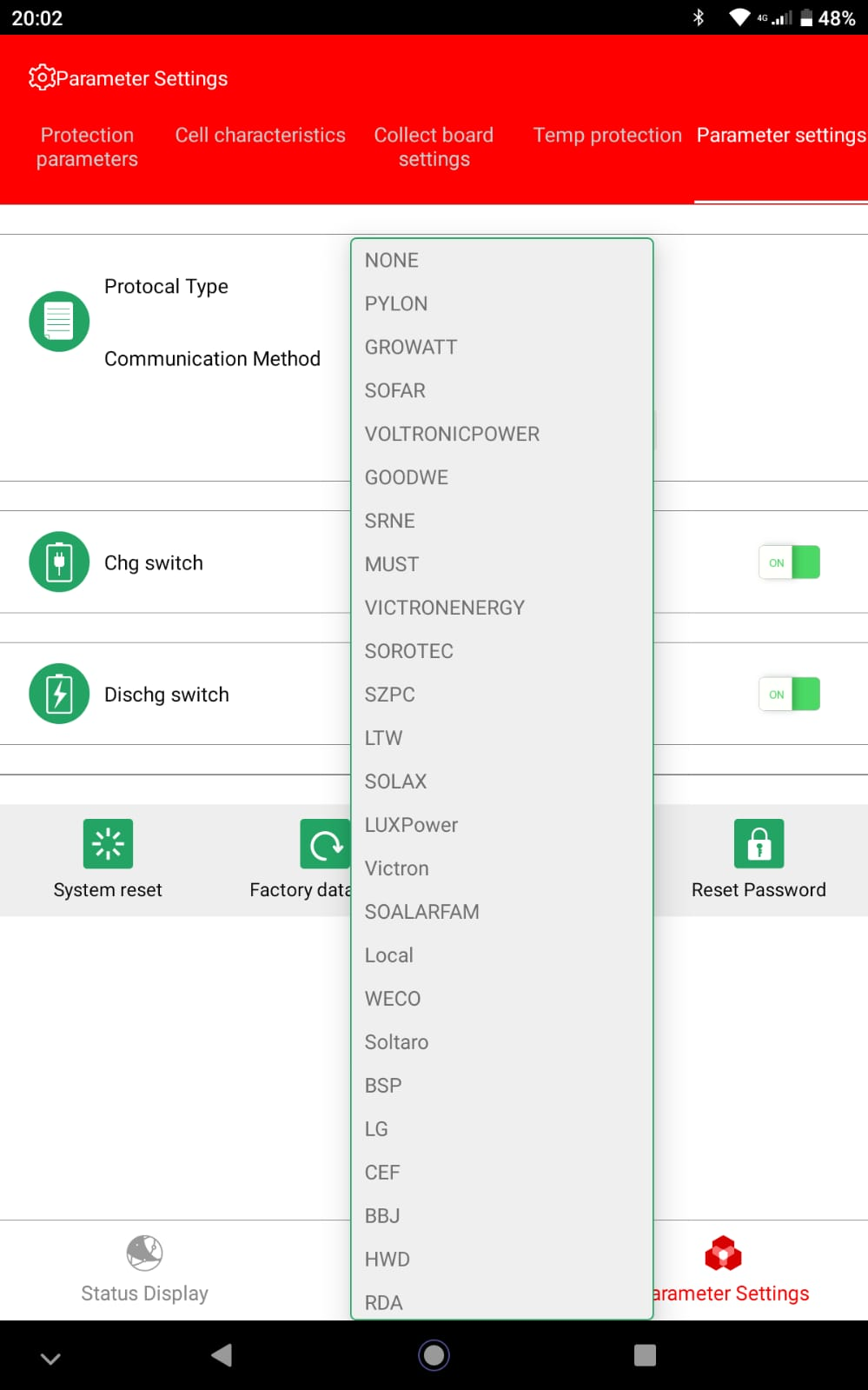Select the Parameter settings tab
The height and width of the screenshot is (1390, 868).
click(781, 135)
